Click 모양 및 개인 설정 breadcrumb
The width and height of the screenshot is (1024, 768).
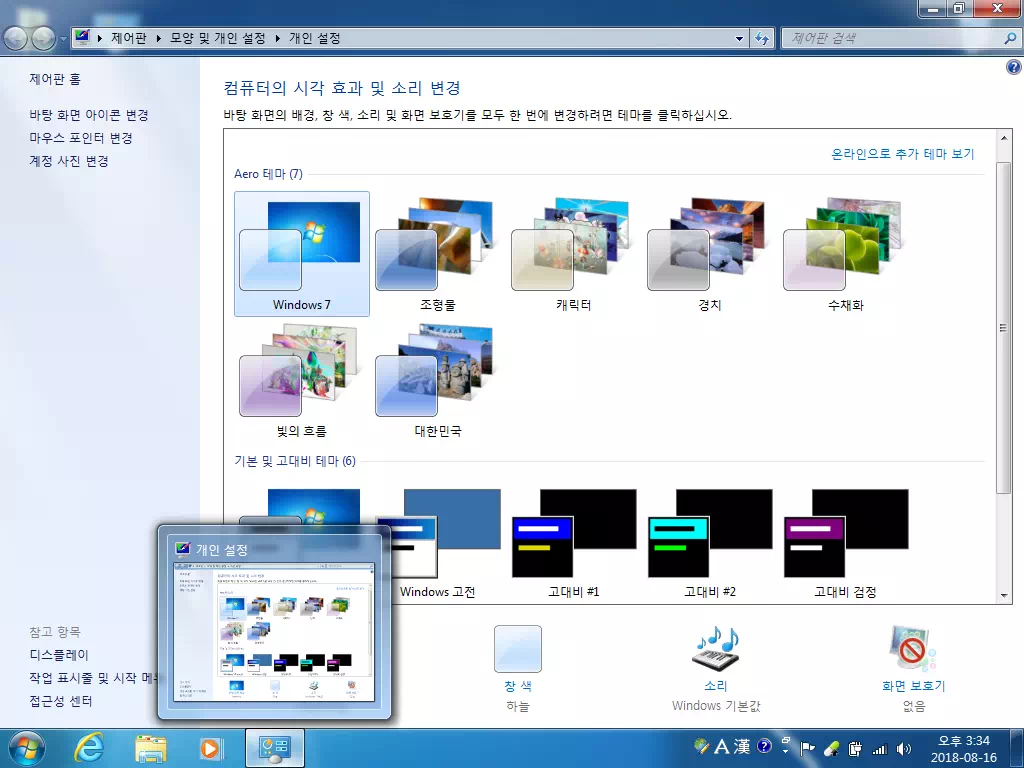coord(218,39)
